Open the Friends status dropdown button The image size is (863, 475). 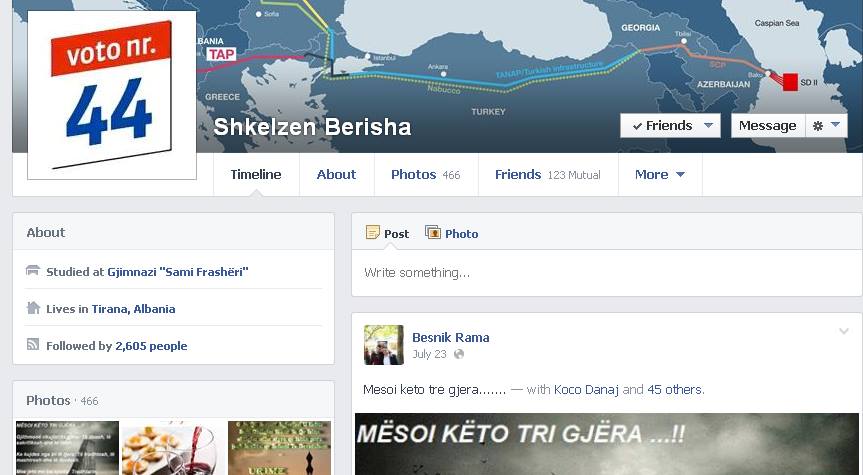tap(669, 126)
